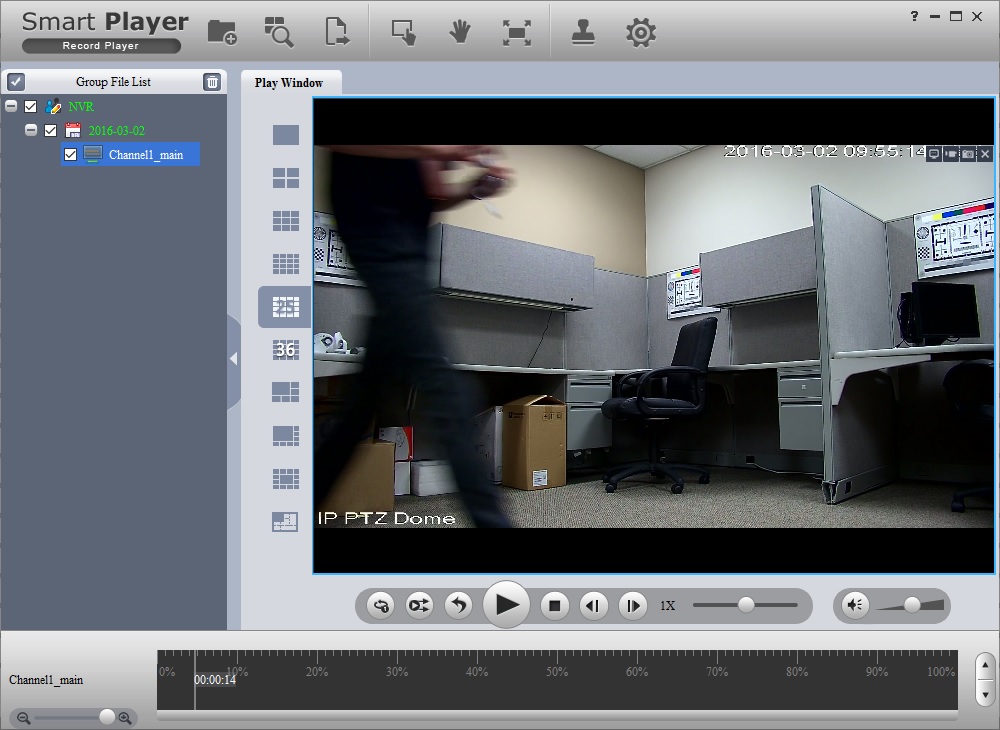Click the export file icon
The image size is (1000, 730).
[338, 32]
